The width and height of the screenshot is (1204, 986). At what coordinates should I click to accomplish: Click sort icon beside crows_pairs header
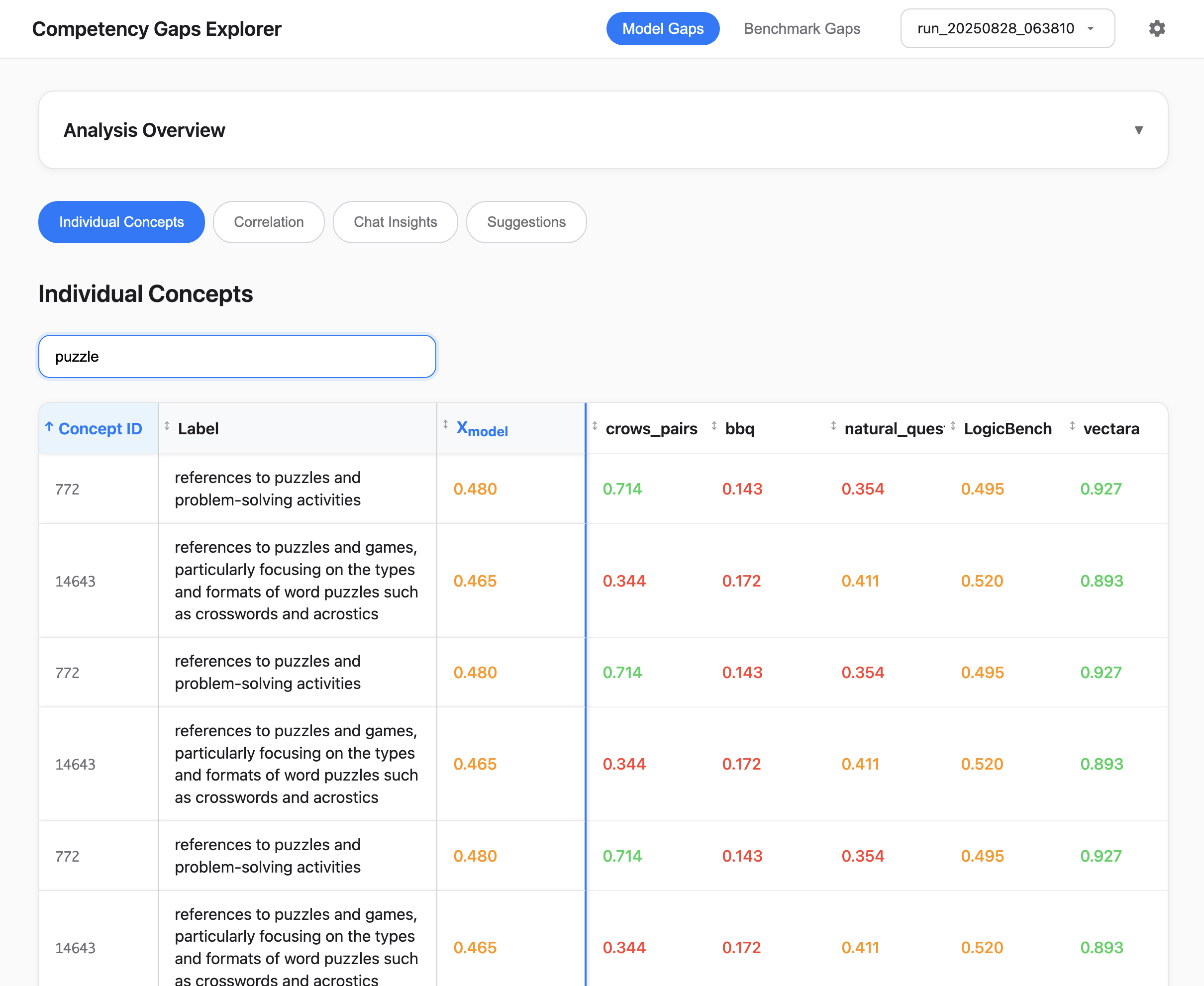(595, 425)
